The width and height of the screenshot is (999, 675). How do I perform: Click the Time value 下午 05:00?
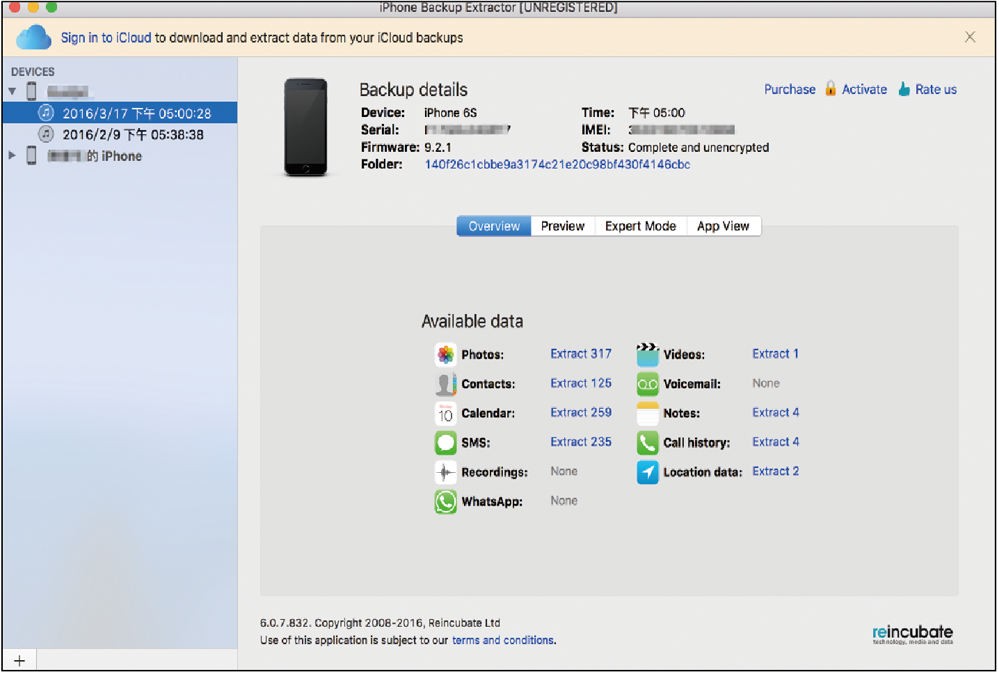tap(656, 113)
